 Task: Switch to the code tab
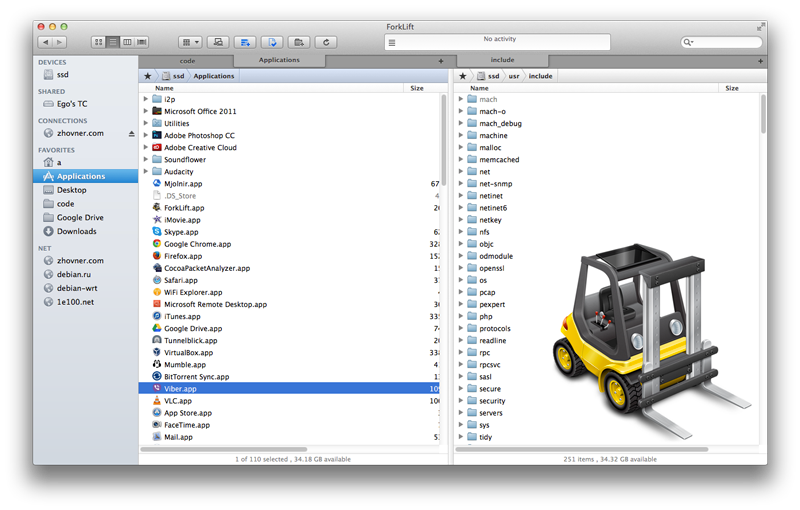point(187,61)
